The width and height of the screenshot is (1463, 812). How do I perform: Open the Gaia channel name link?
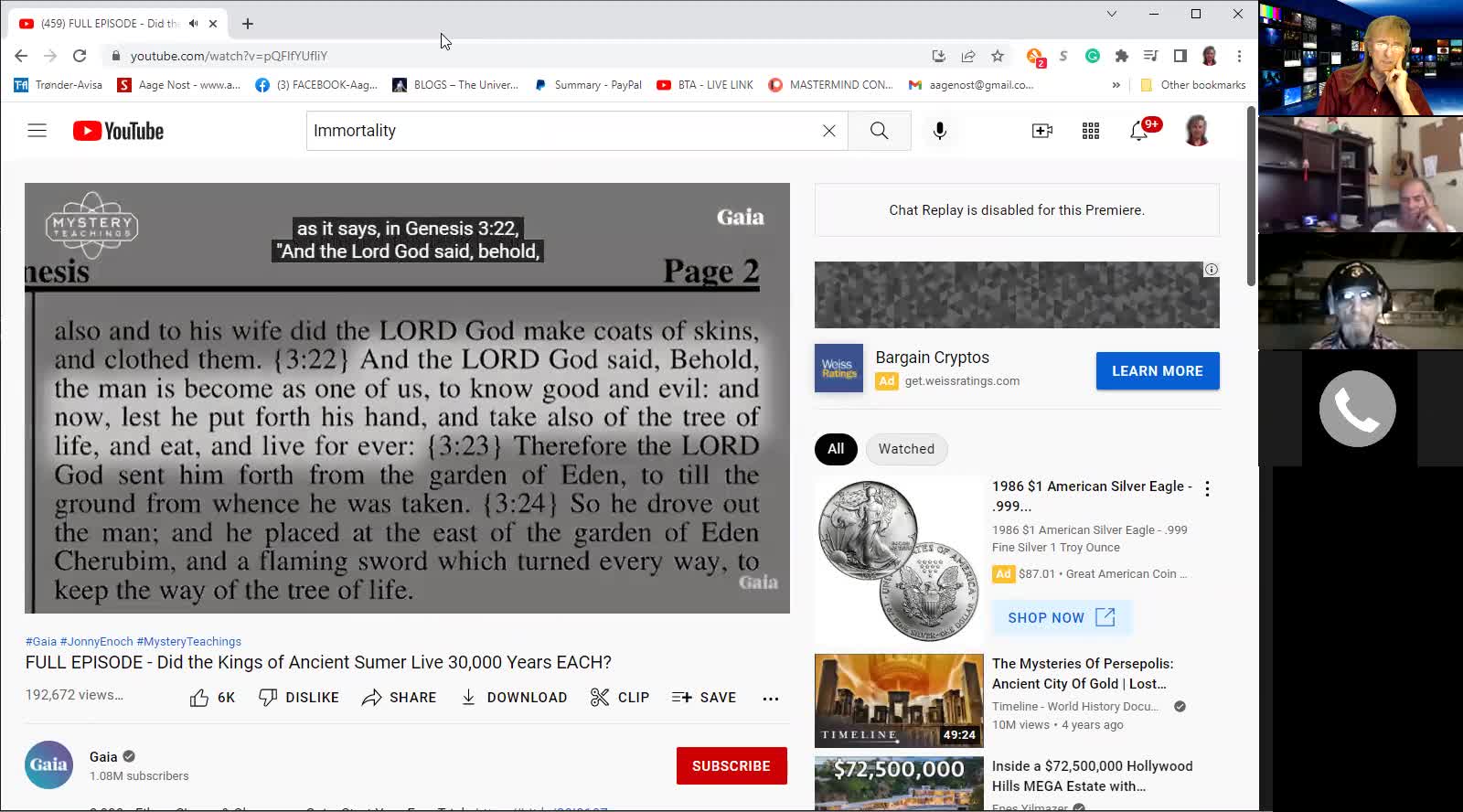tap(103, 757)
